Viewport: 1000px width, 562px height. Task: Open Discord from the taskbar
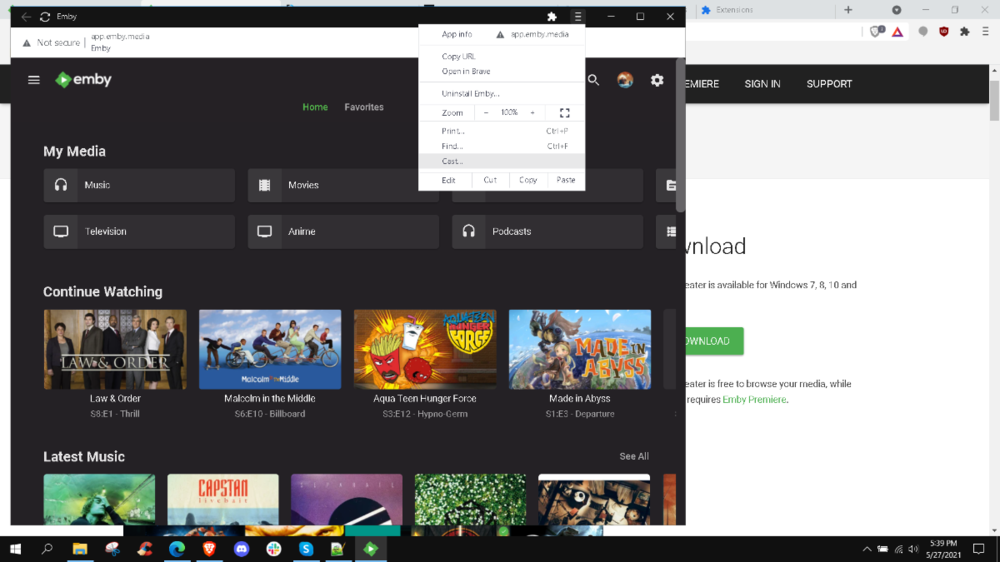tap(241, 549)
